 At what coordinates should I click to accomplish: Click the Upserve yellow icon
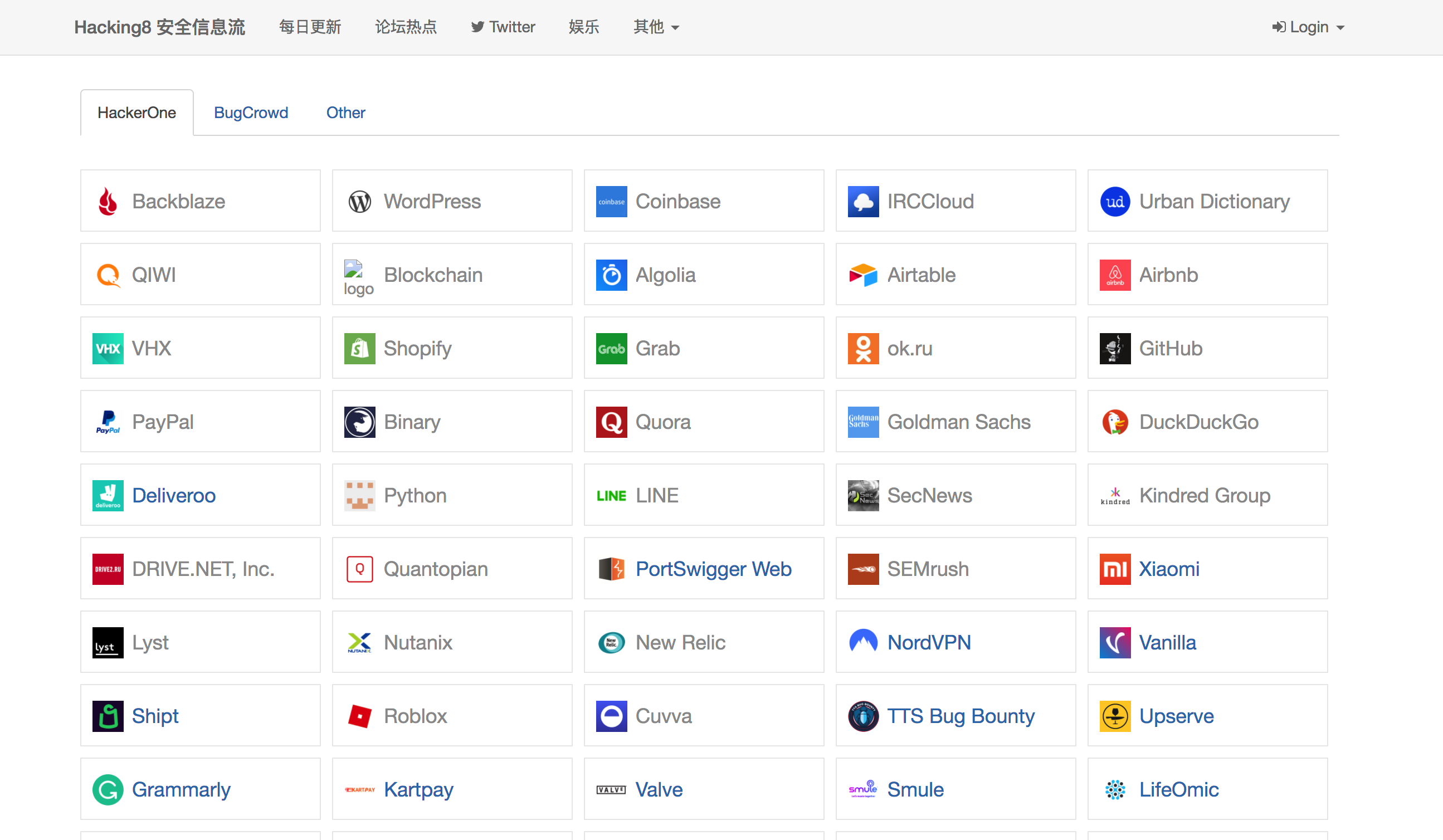pos(1115,716)
